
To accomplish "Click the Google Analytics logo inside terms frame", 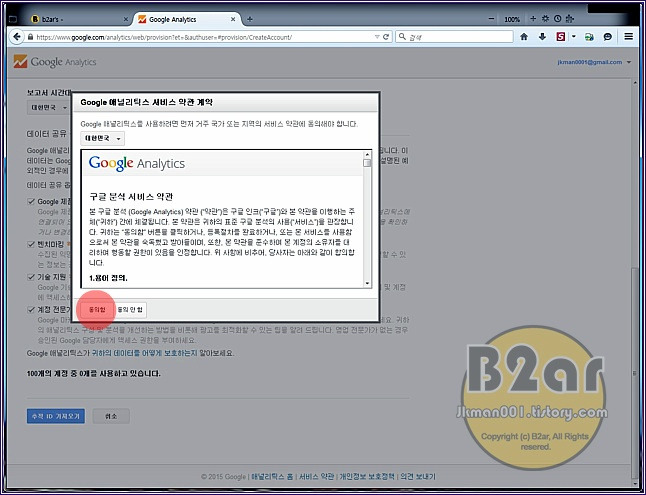I will pos(137,163).
